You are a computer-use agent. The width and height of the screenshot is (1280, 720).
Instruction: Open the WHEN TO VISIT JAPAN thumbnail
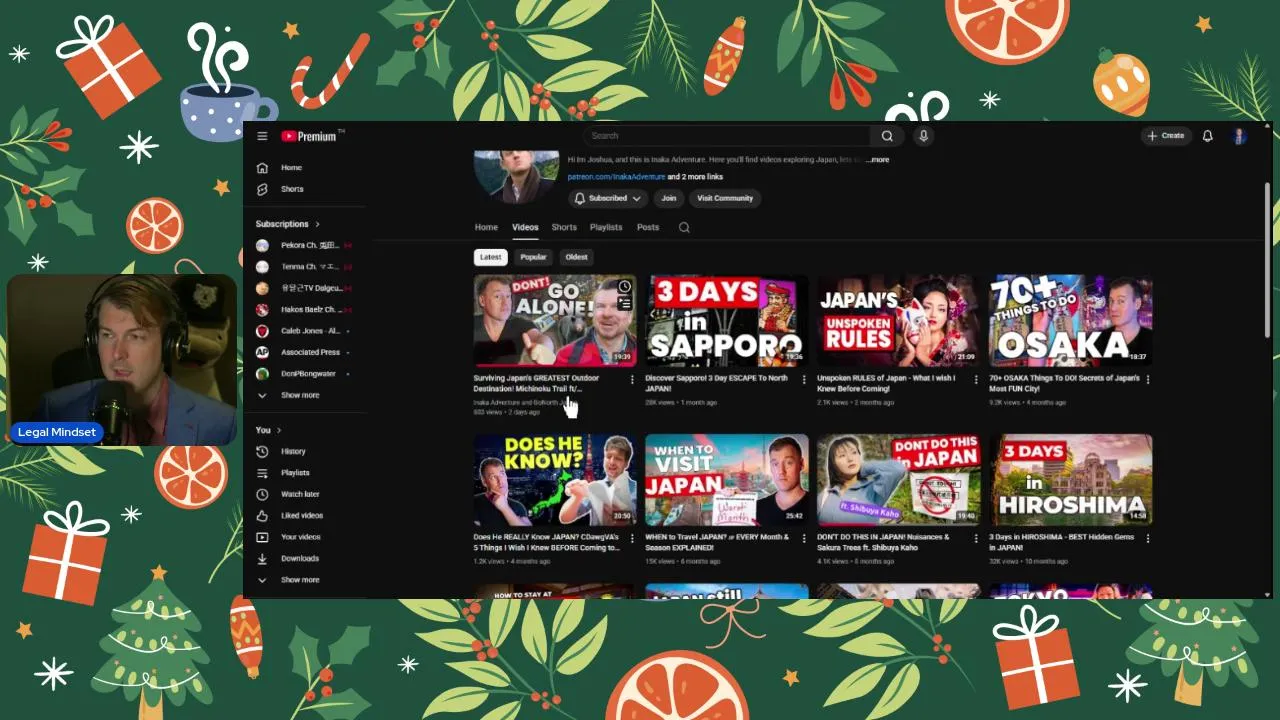point(727,480)
